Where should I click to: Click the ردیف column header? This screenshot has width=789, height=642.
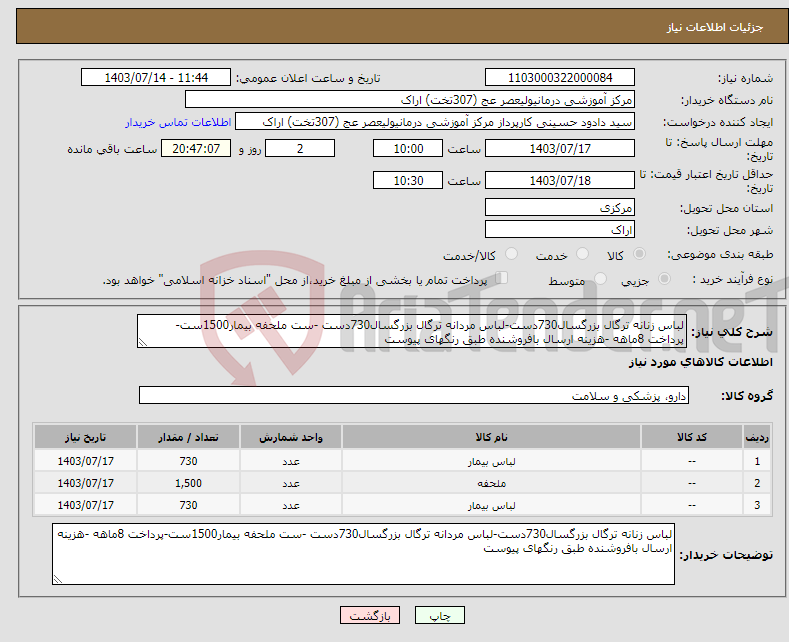(x=756, y=437)
